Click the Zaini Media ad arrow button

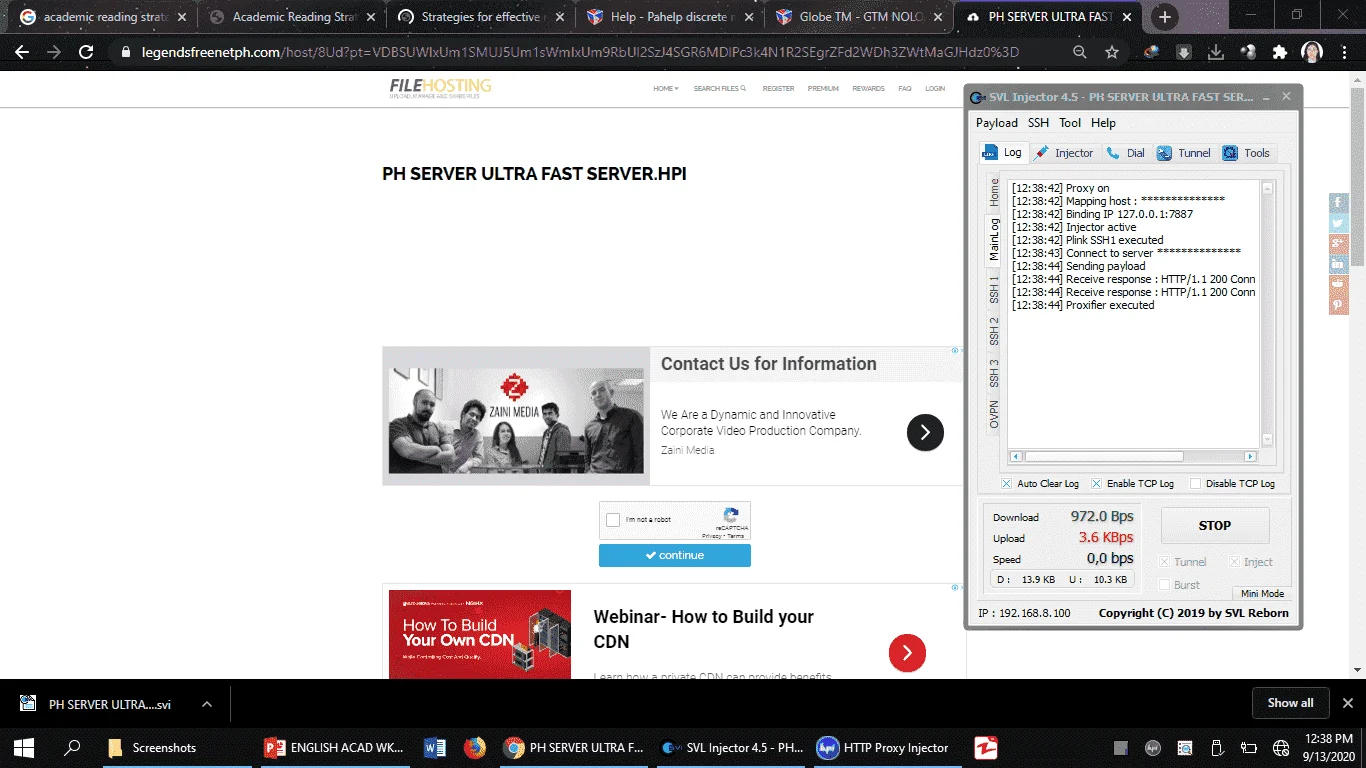pyautogui.click(x=925, y=432)
